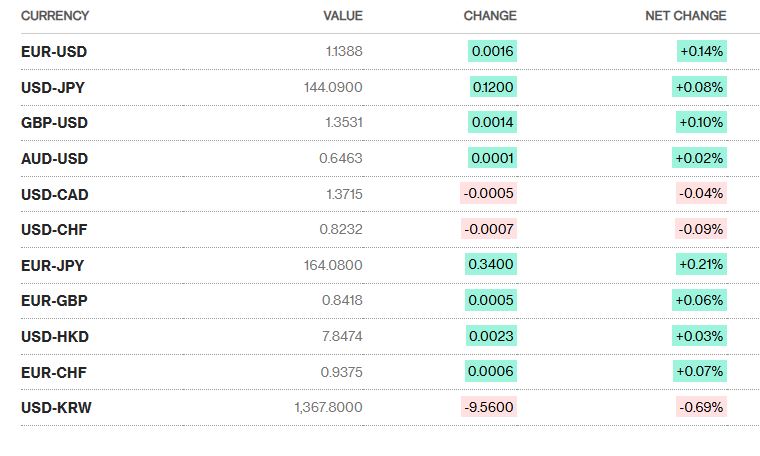The height and width of the screenshot is (456, 760).
Task: Select the +0.21% net change badge
Action: (701, 265)
